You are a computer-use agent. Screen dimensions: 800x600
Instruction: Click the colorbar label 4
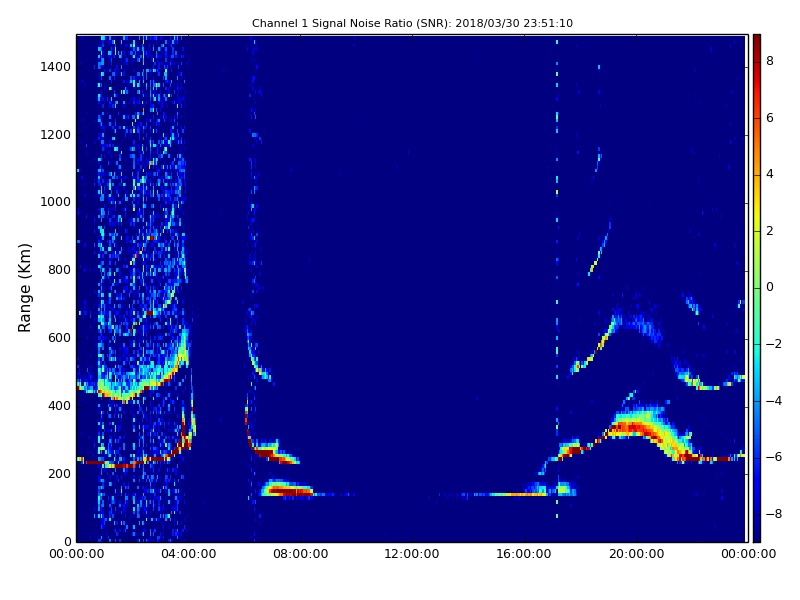[x=770, y=174]
